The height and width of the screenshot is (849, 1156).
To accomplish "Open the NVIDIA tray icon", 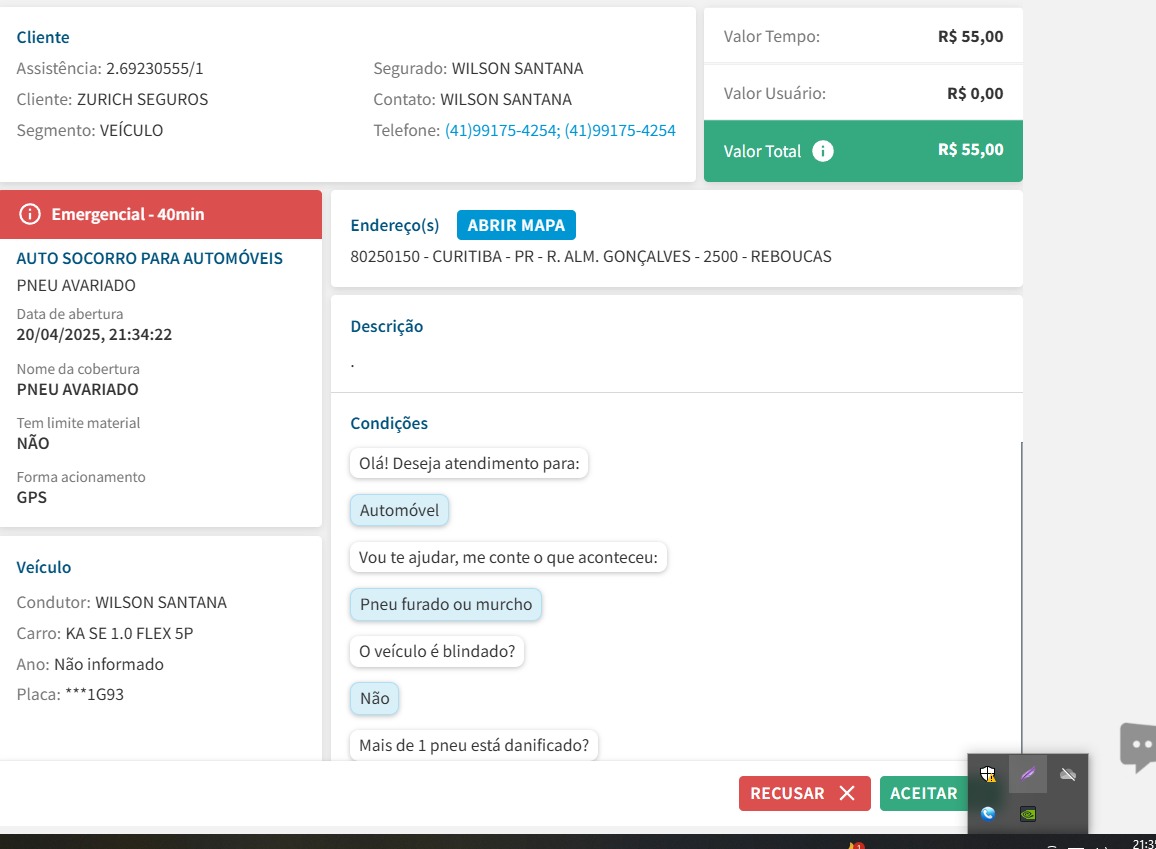I will pos(1027,813).
